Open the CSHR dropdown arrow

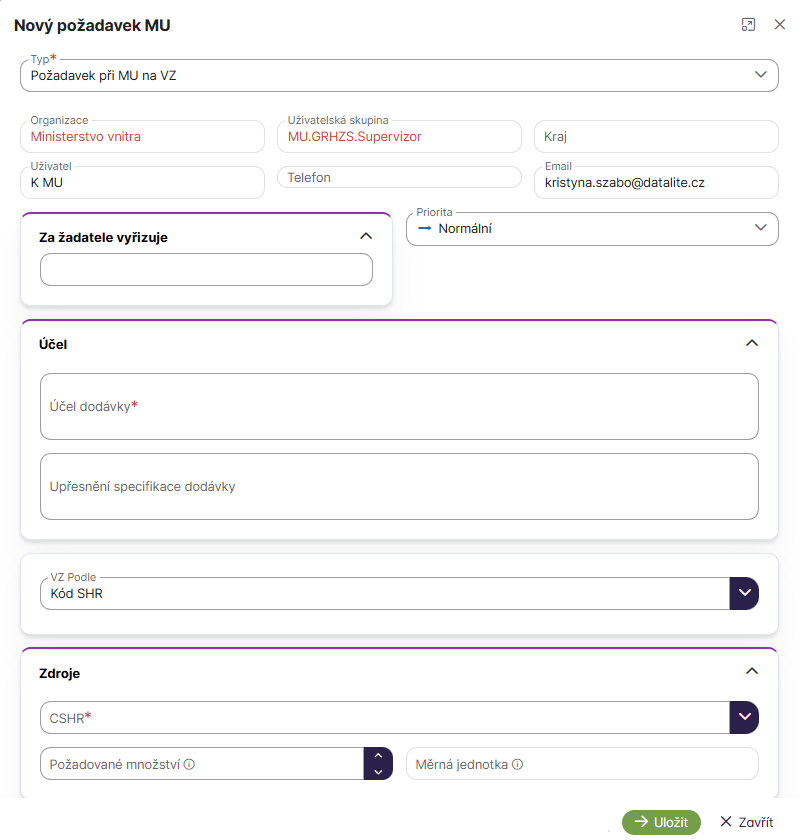(x=744, y=717)
